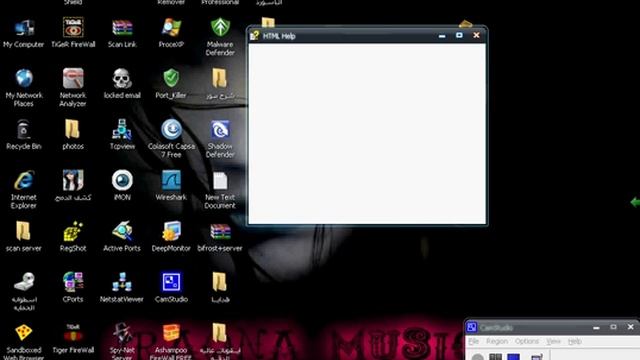Click the CamStudio desktop icon
This screenshot has width=640, height=360.
click(171, 282)
